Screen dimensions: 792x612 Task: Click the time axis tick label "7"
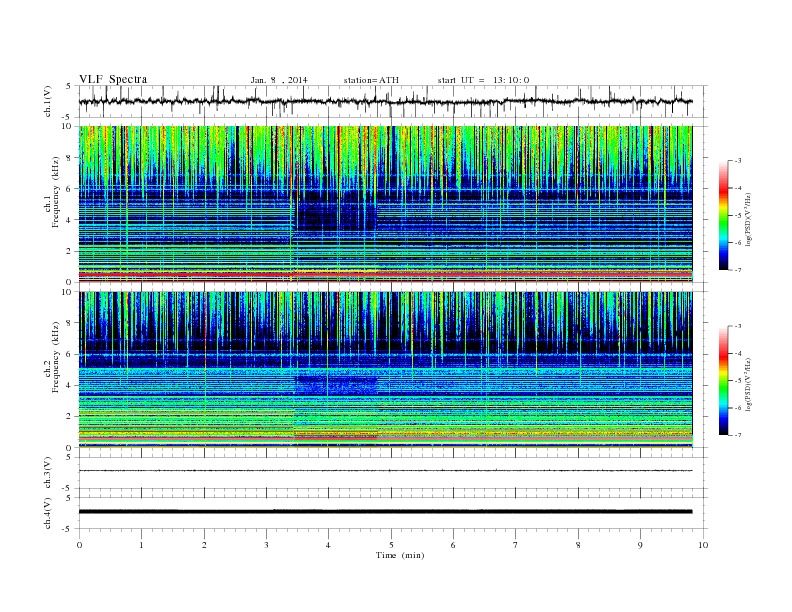(516, 545)
